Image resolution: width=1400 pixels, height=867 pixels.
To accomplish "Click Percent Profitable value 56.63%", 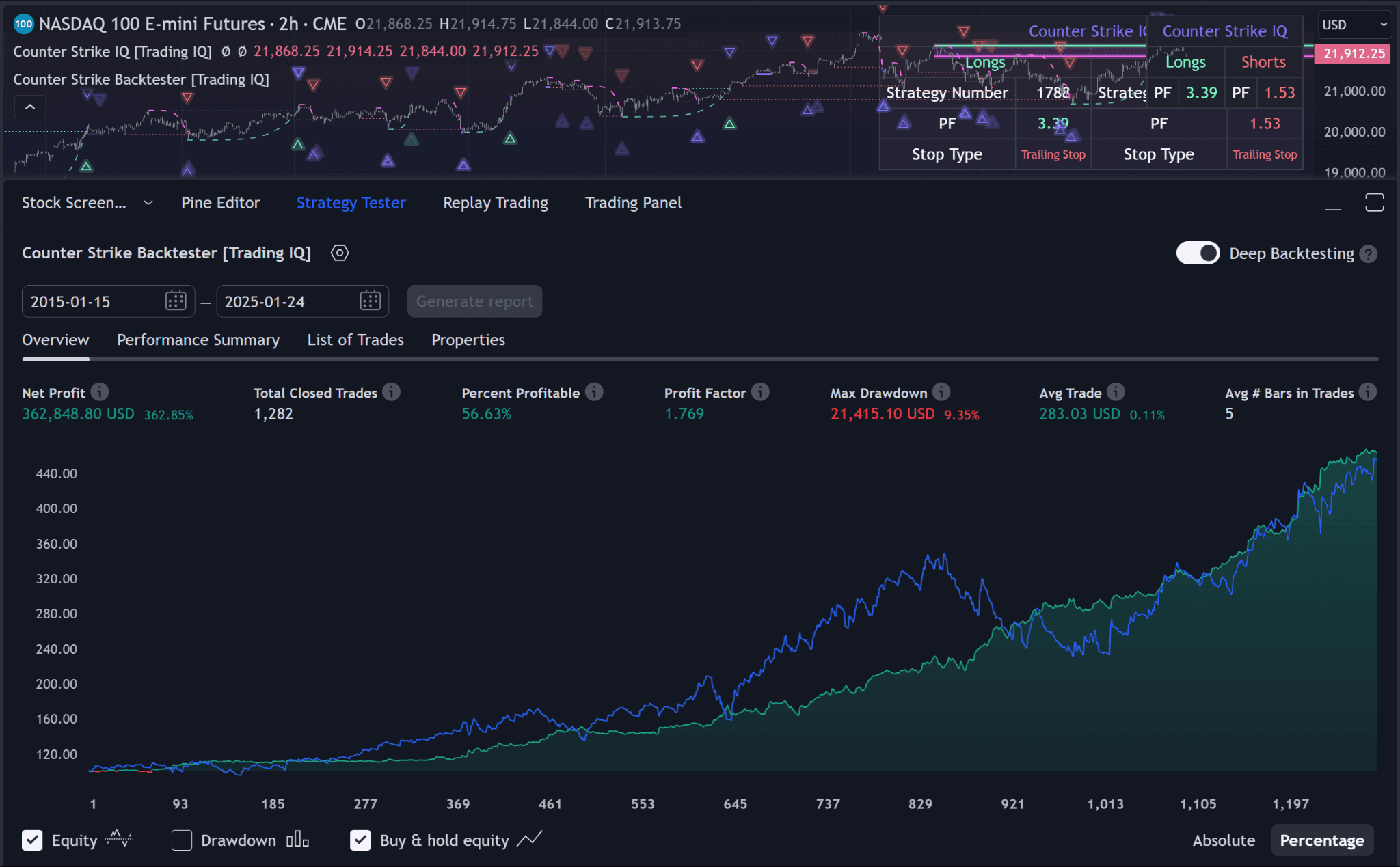I will pos(486,414).
